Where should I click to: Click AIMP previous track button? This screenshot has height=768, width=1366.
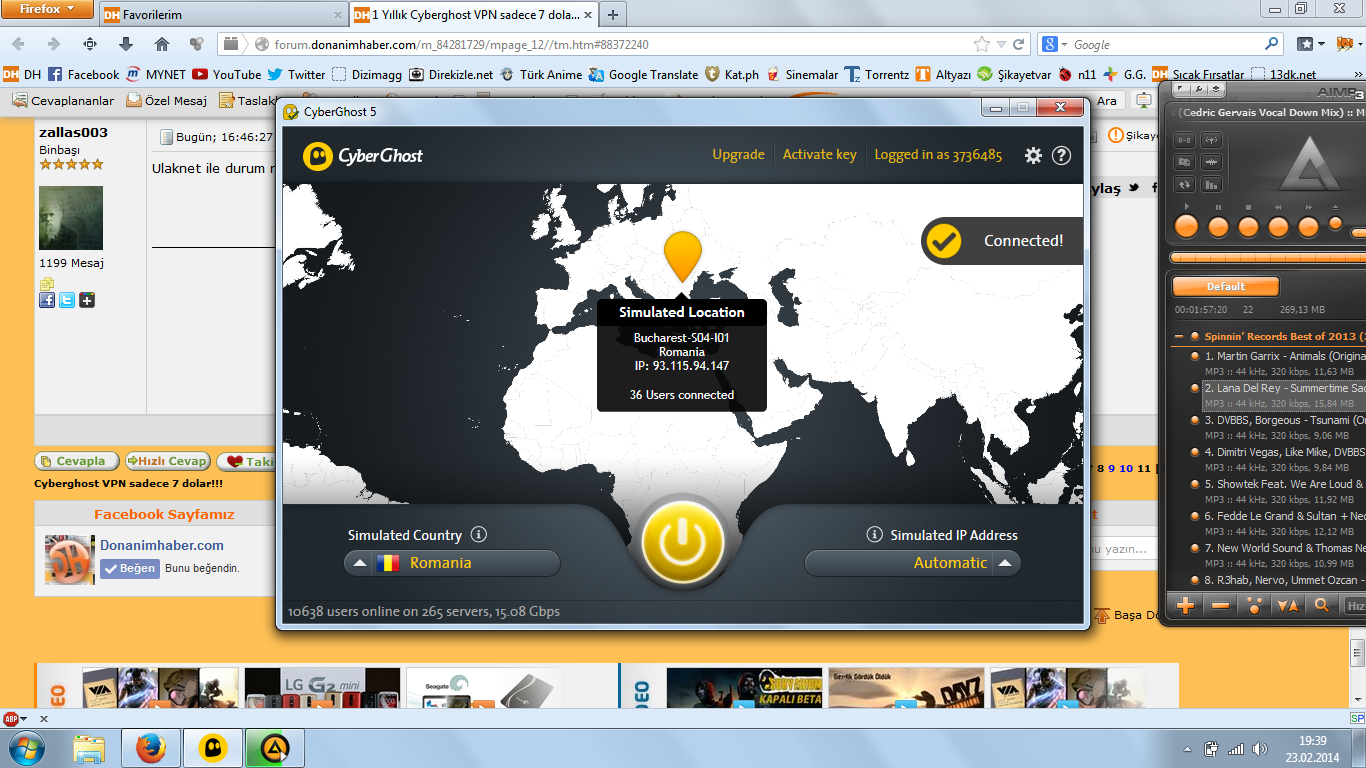pyautogui.click(x=1278, y=226)
